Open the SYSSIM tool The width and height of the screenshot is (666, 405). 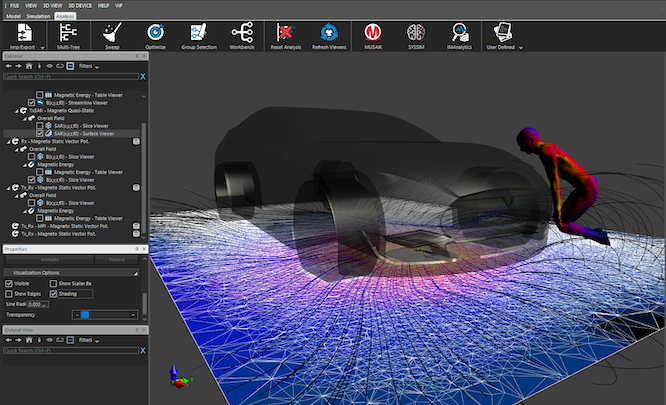415,34
